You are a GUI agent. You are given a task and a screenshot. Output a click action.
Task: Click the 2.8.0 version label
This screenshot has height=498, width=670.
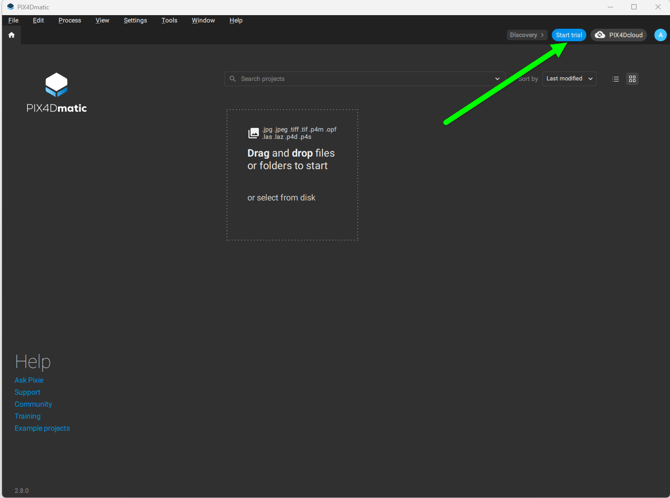coord(21,490)
